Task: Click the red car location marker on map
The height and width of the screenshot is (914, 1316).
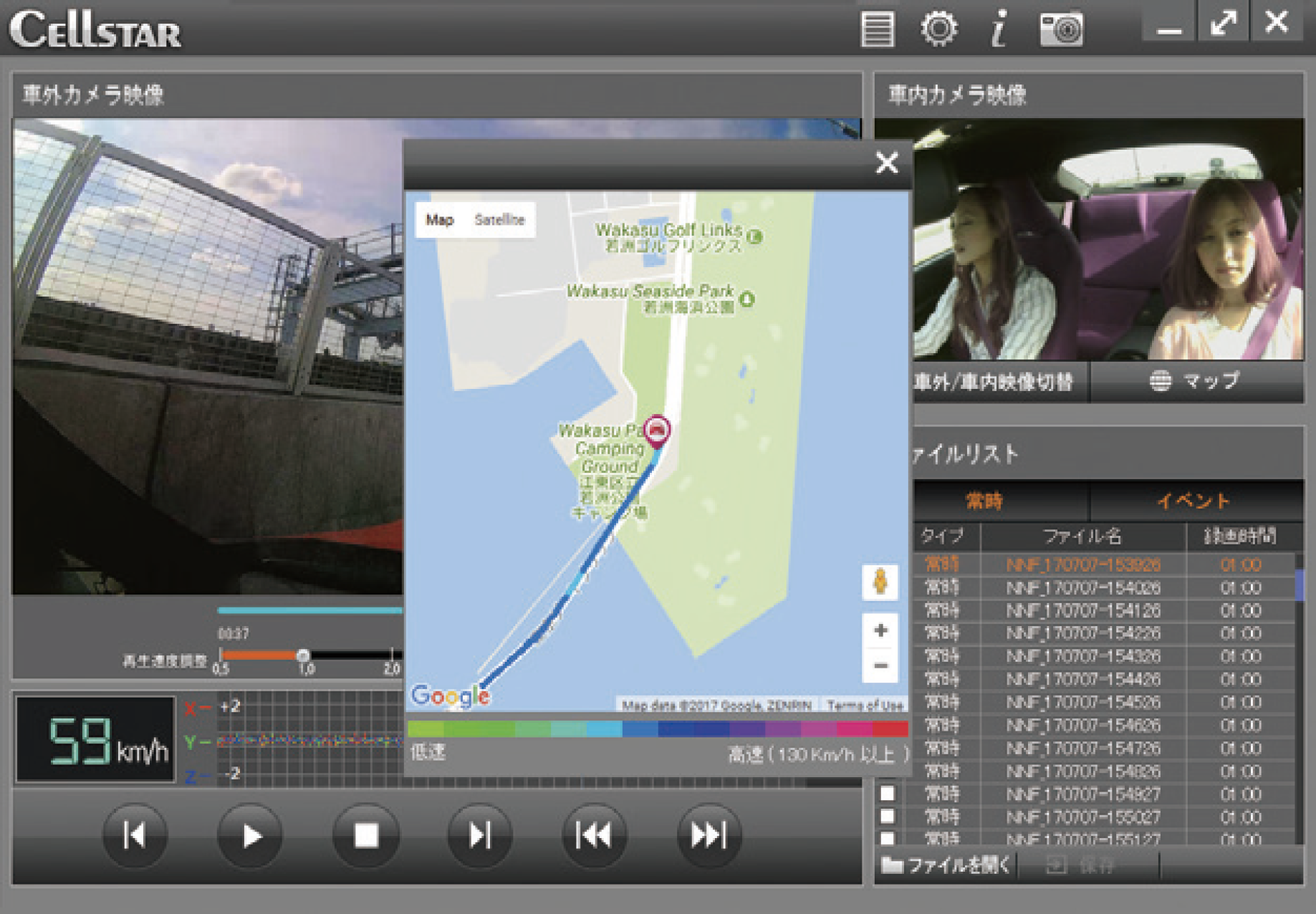Action: coord(656,431)
